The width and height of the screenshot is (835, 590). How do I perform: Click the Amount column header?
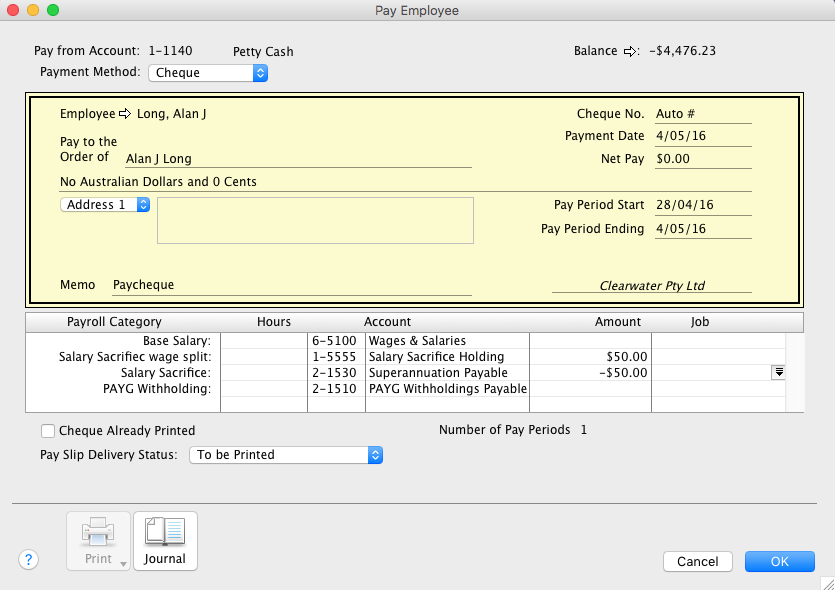(x=617, y=322)
